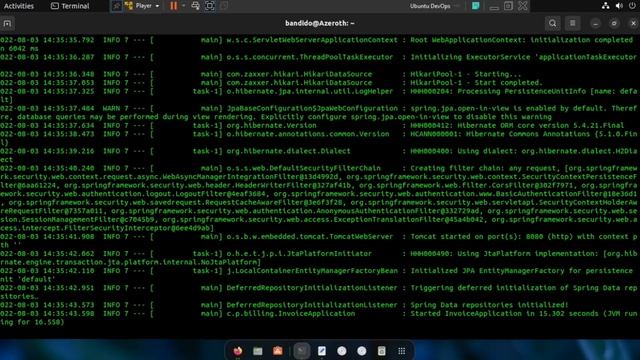Open the Text Editor from the dock
The image size is (640, 360).
tap(322, 351)
